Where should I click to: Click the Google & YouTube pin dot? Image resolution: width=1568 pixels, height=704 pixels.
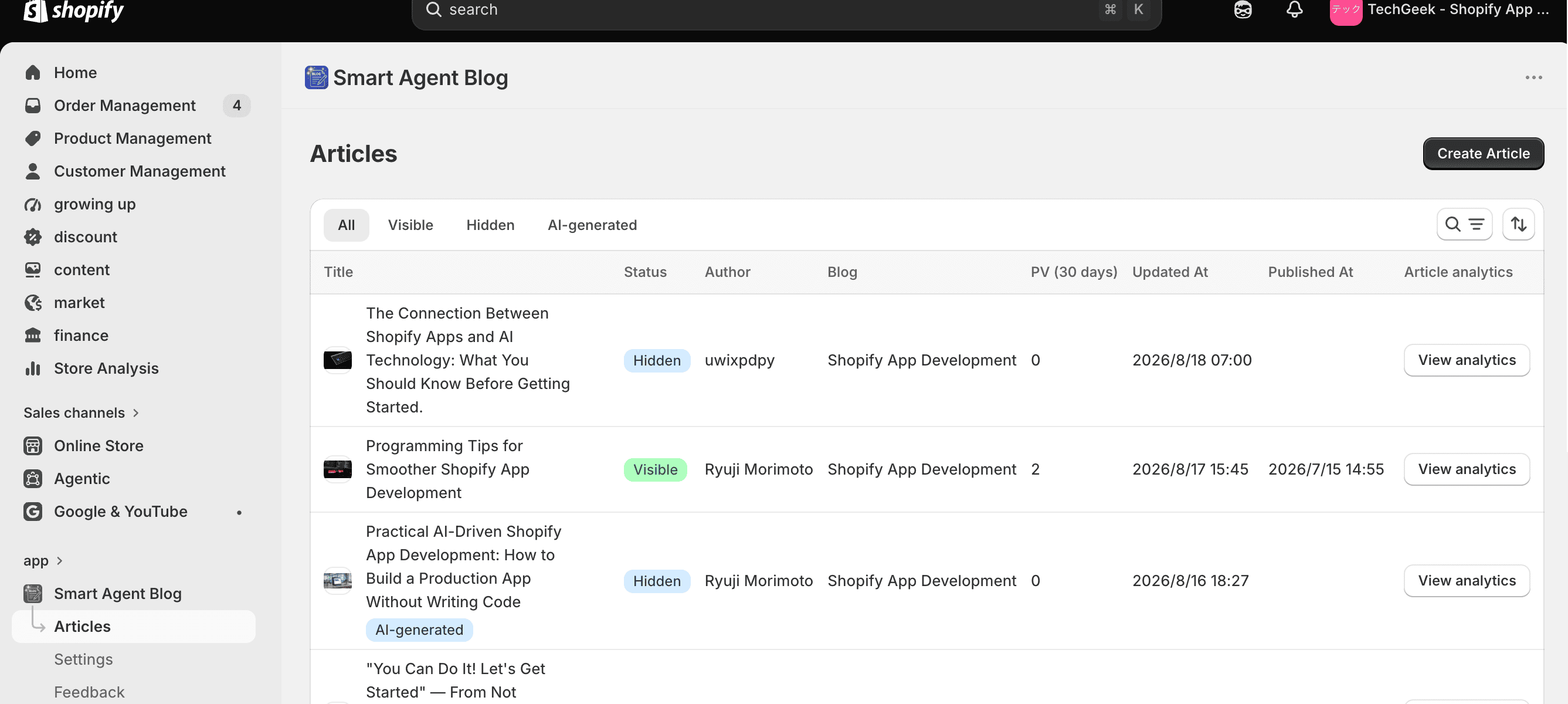click(239, 512)
